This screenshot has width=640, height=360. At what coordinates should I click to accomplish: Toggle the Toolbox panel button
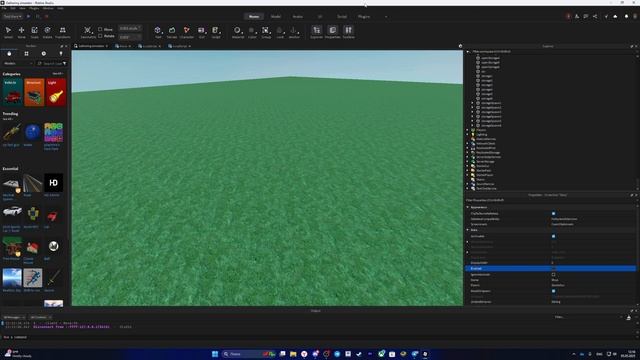348,32
